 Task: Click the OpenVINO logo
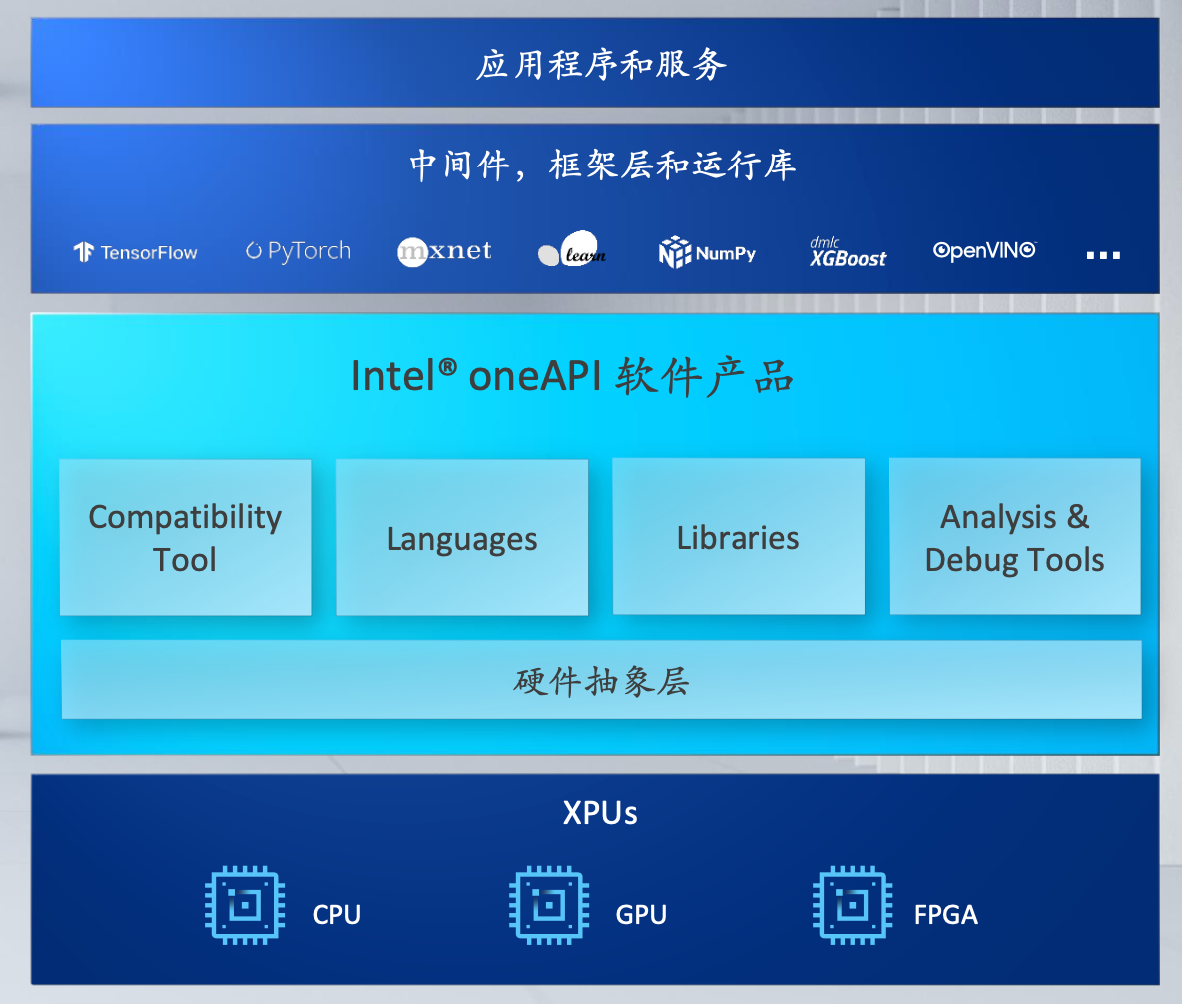point(984,250)
